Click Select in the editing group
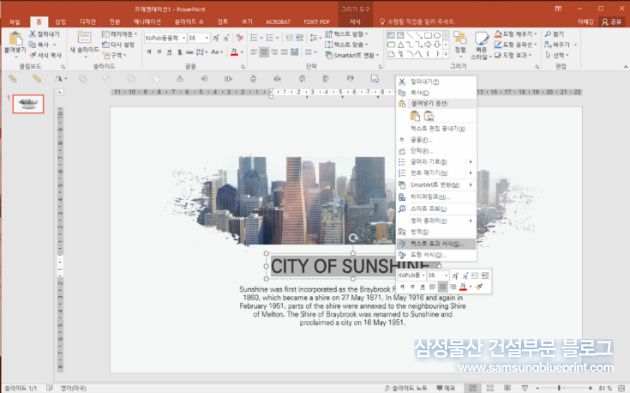The image size is (630, 393). click(556, 55)
